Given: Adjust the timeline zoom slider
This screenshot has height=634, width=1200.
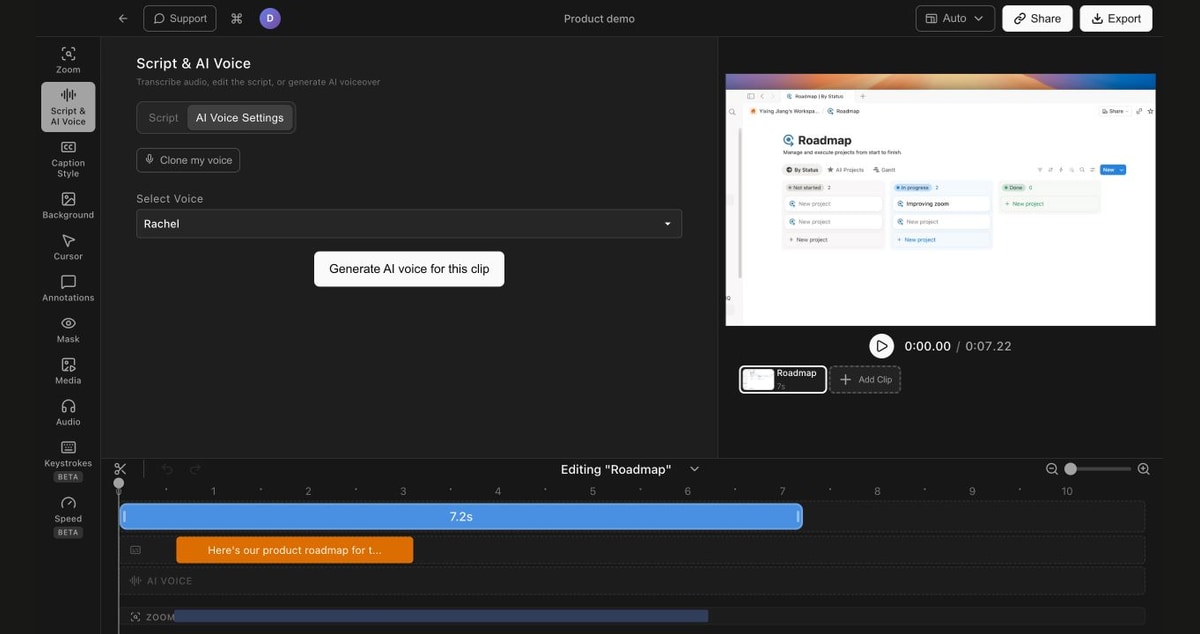Looking at the screenshot, I should (1097, 469).
